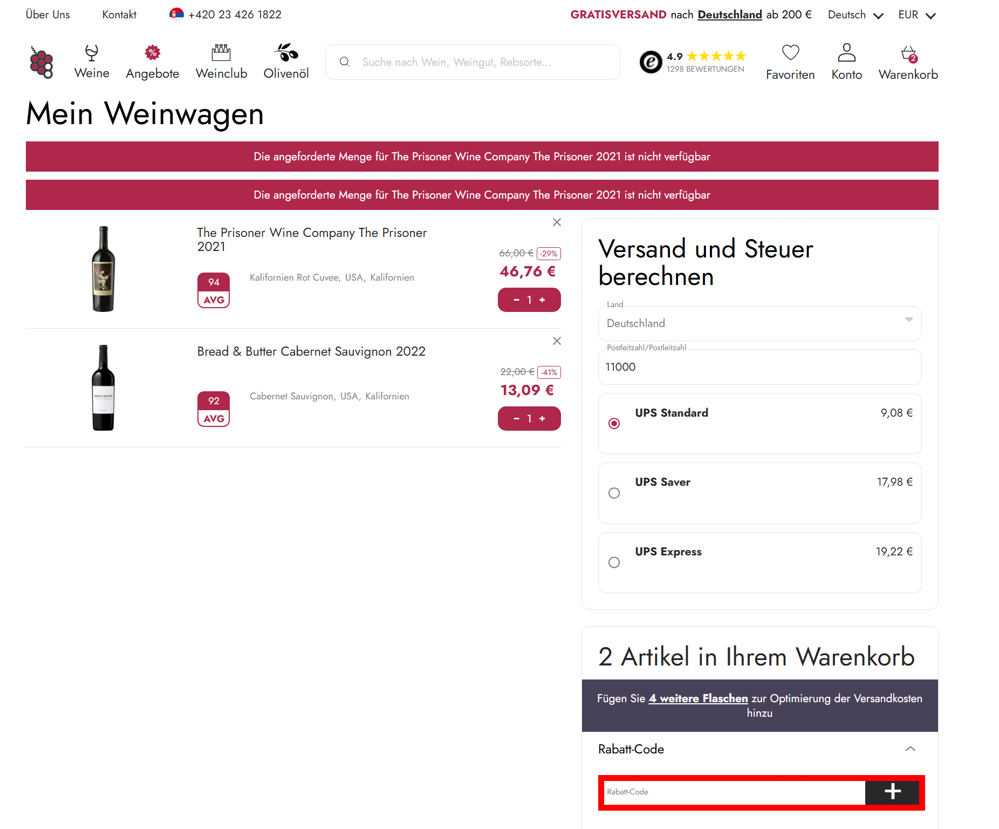Click the 46,76 € price

point(528,271)
